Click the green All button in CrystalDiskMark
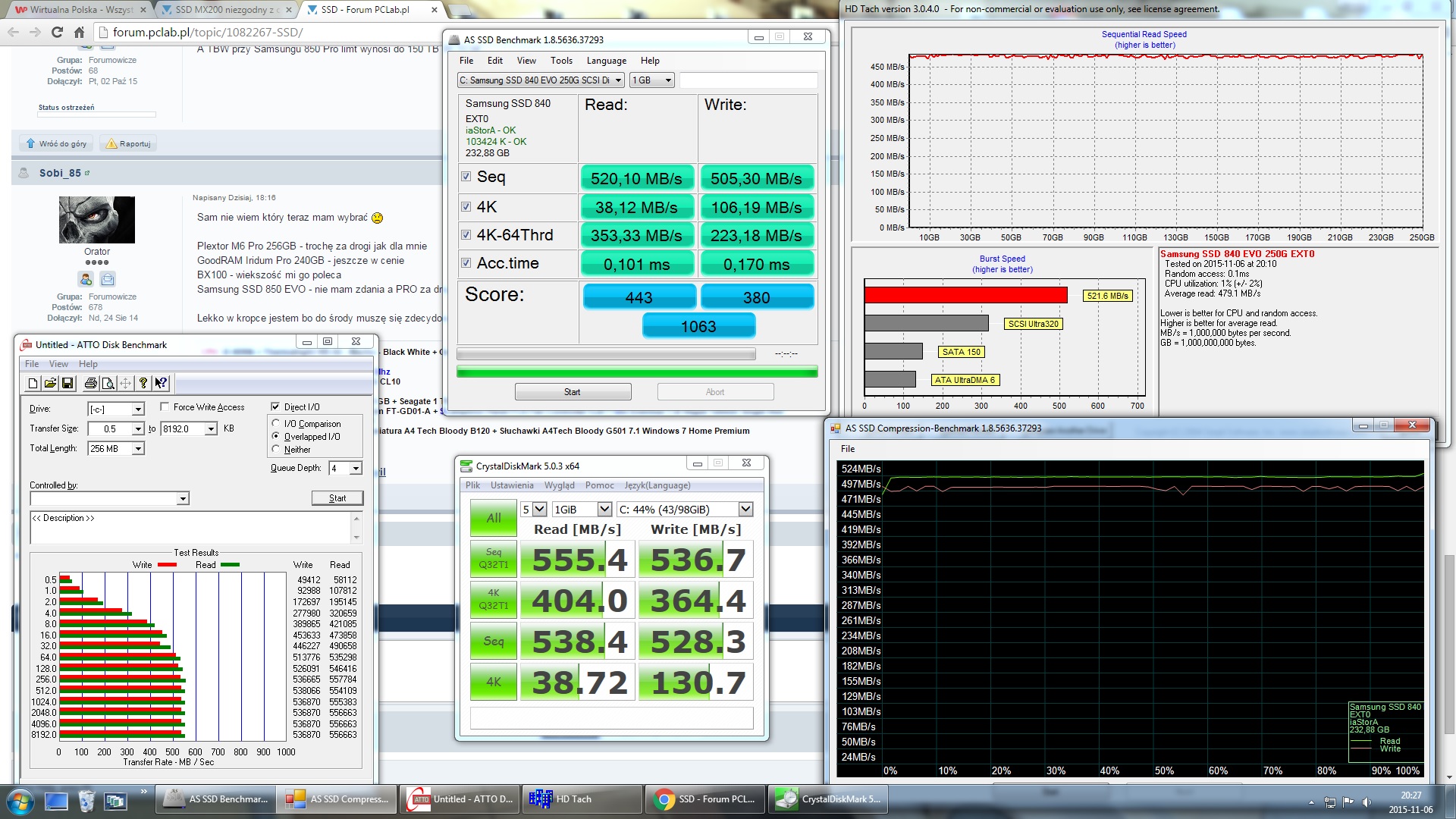Screen dimensions: 1456x819 494,519
